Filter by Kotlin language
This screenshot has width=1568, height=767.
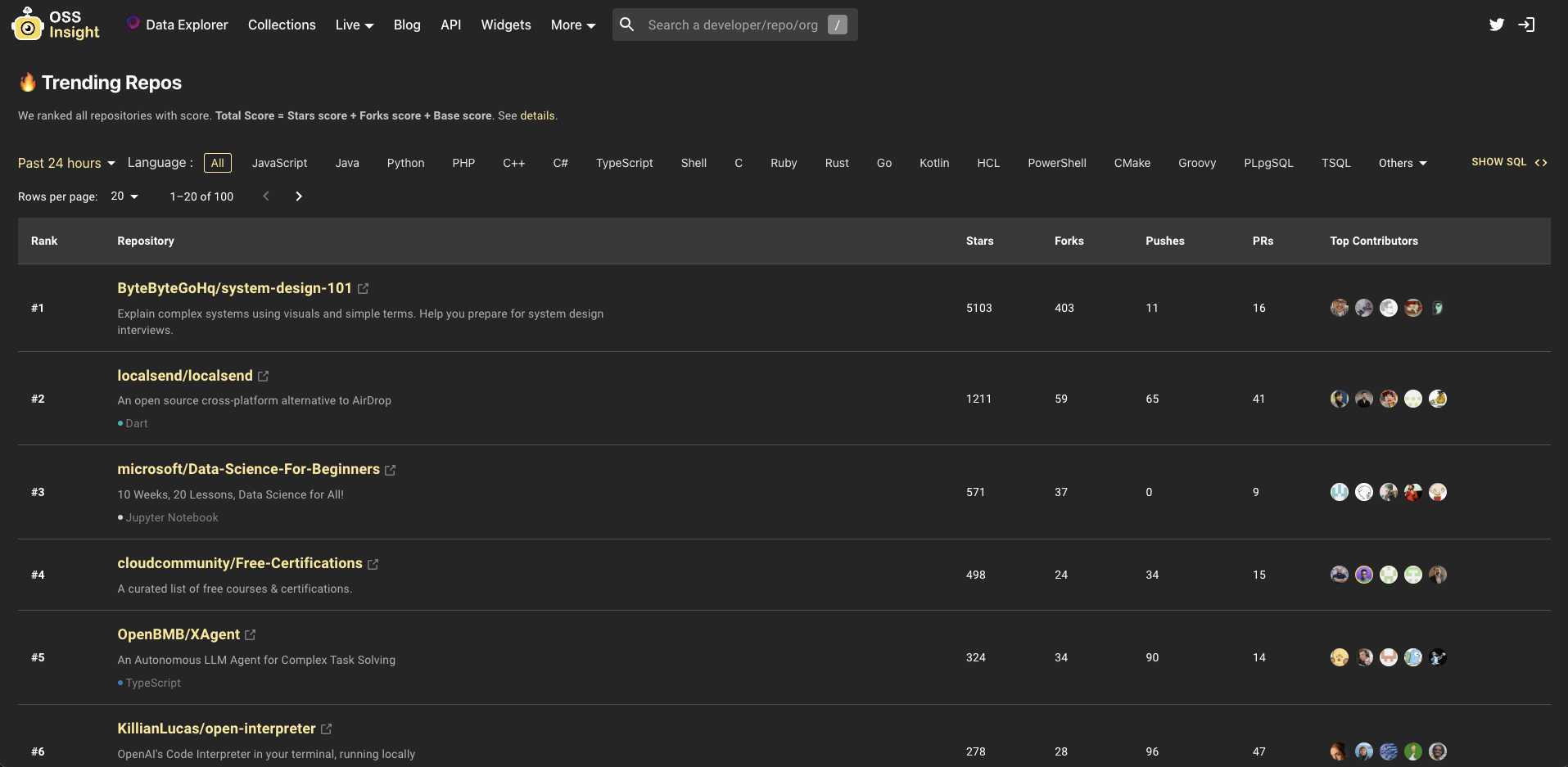click(934, 163)
